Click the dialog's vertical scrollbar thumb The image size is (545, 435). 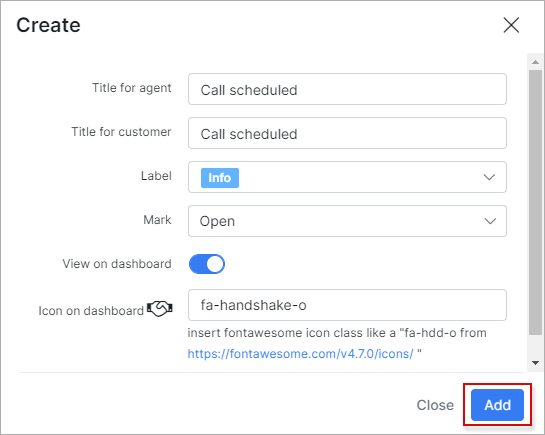click(535, 202)
